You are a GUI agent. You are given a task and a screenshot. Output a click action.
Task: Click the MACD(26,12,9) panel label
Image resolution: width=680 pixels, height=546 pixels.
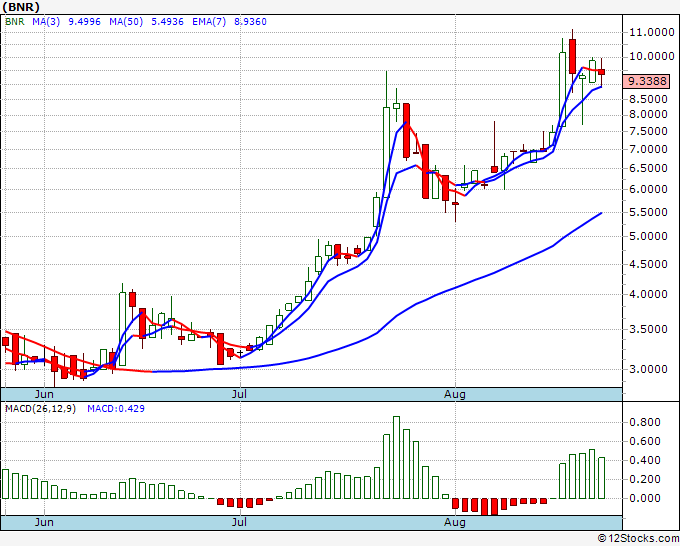pos(40,409)
